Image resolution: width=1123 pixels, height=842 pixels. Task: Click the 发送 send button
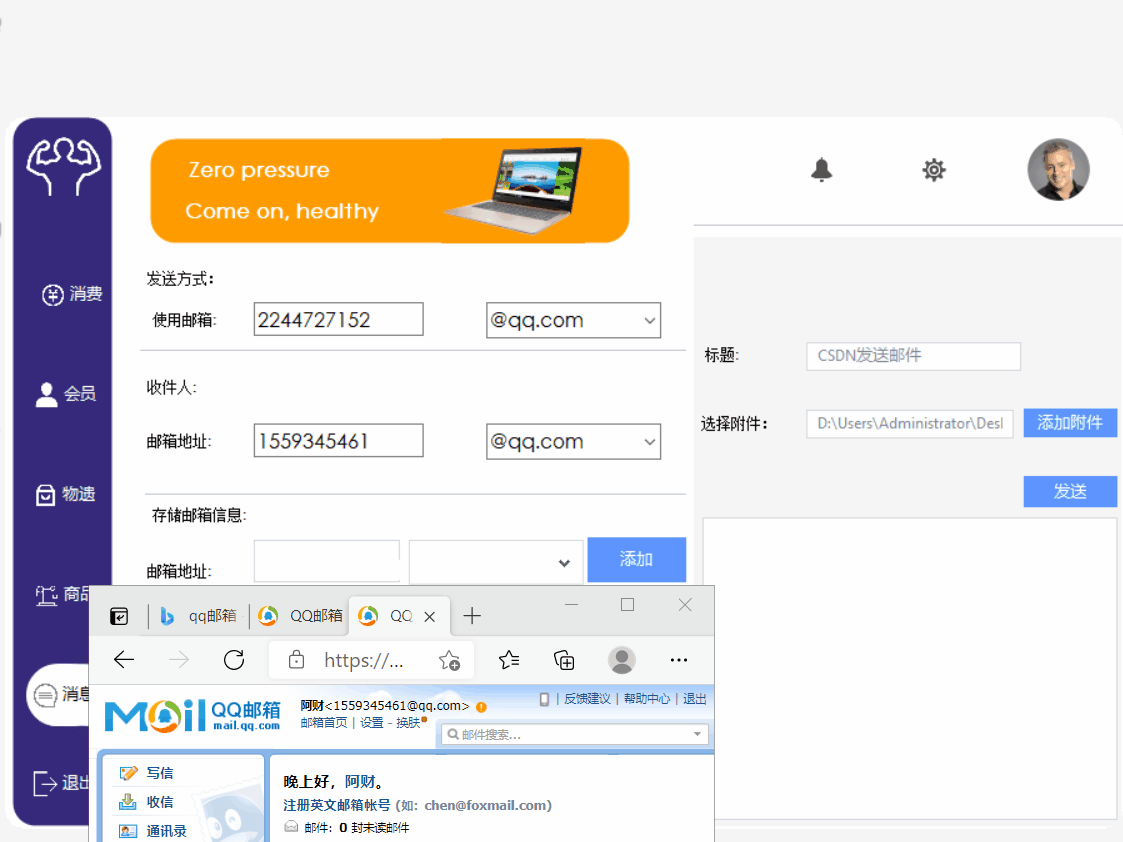click(1070, 491)
